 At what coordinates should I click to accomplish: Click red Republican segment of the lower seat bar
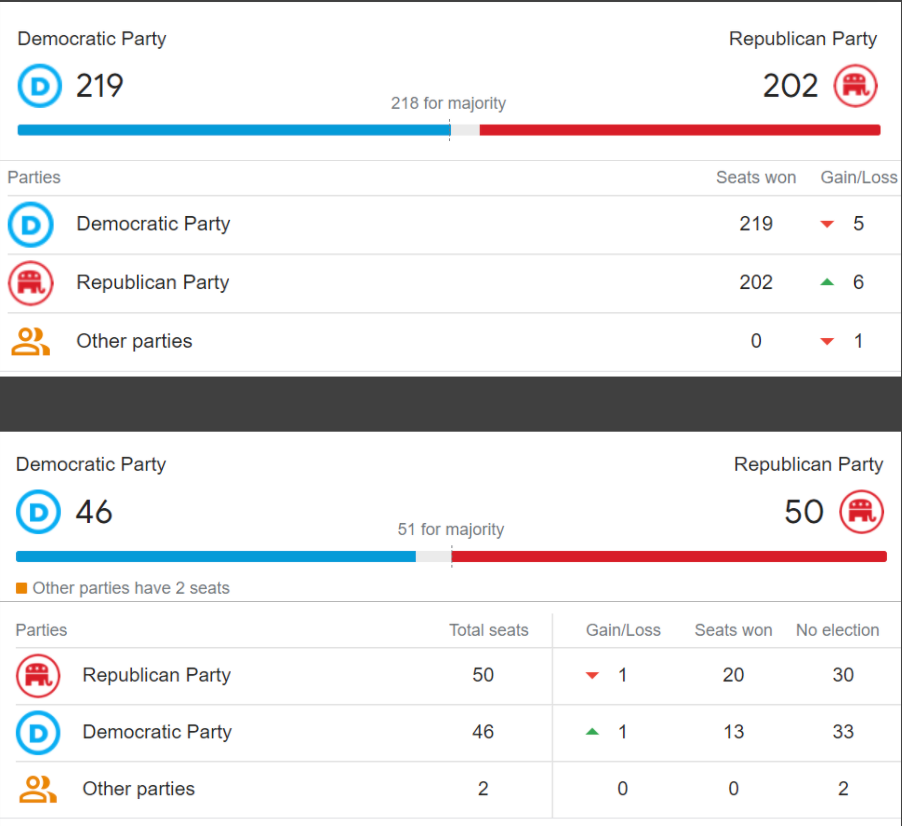668,556
